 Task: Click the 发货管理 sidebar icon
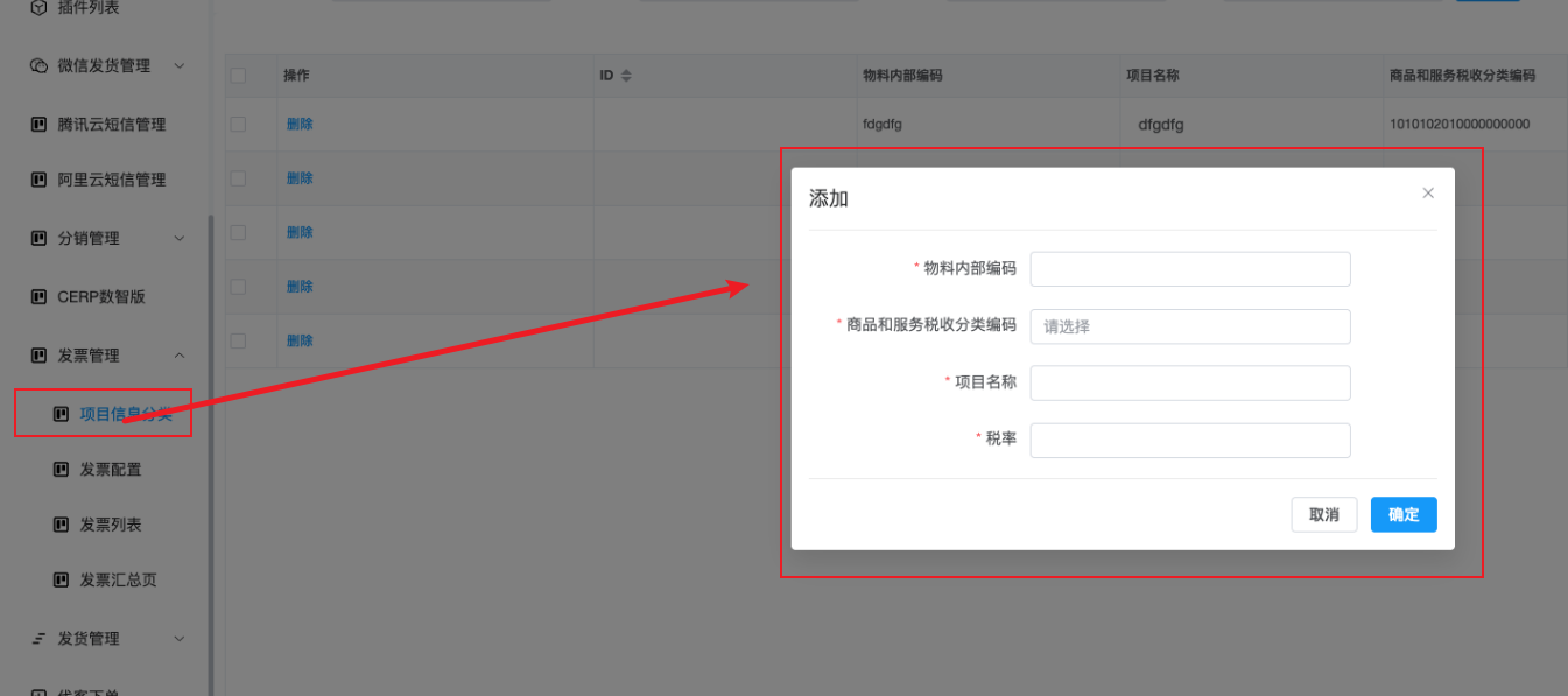click(x=39, y=639)
